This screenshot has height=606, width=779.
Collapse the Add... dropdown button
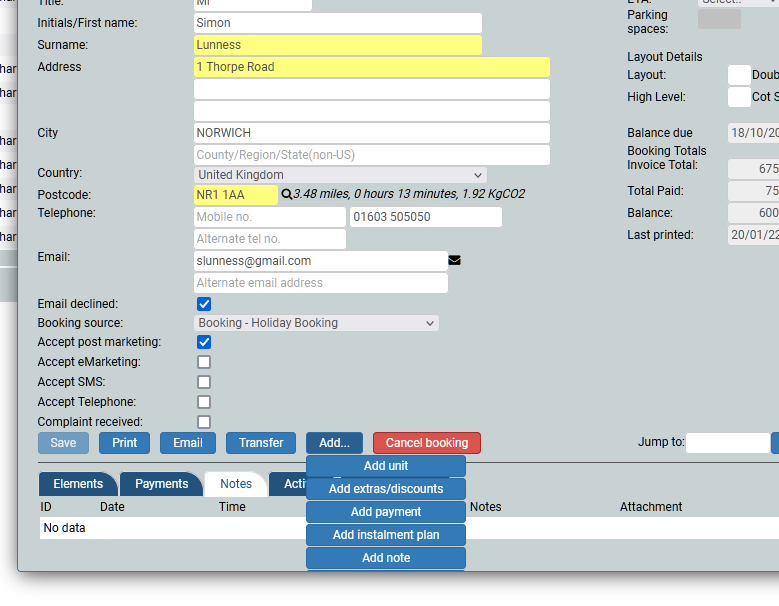click(334, 443)
